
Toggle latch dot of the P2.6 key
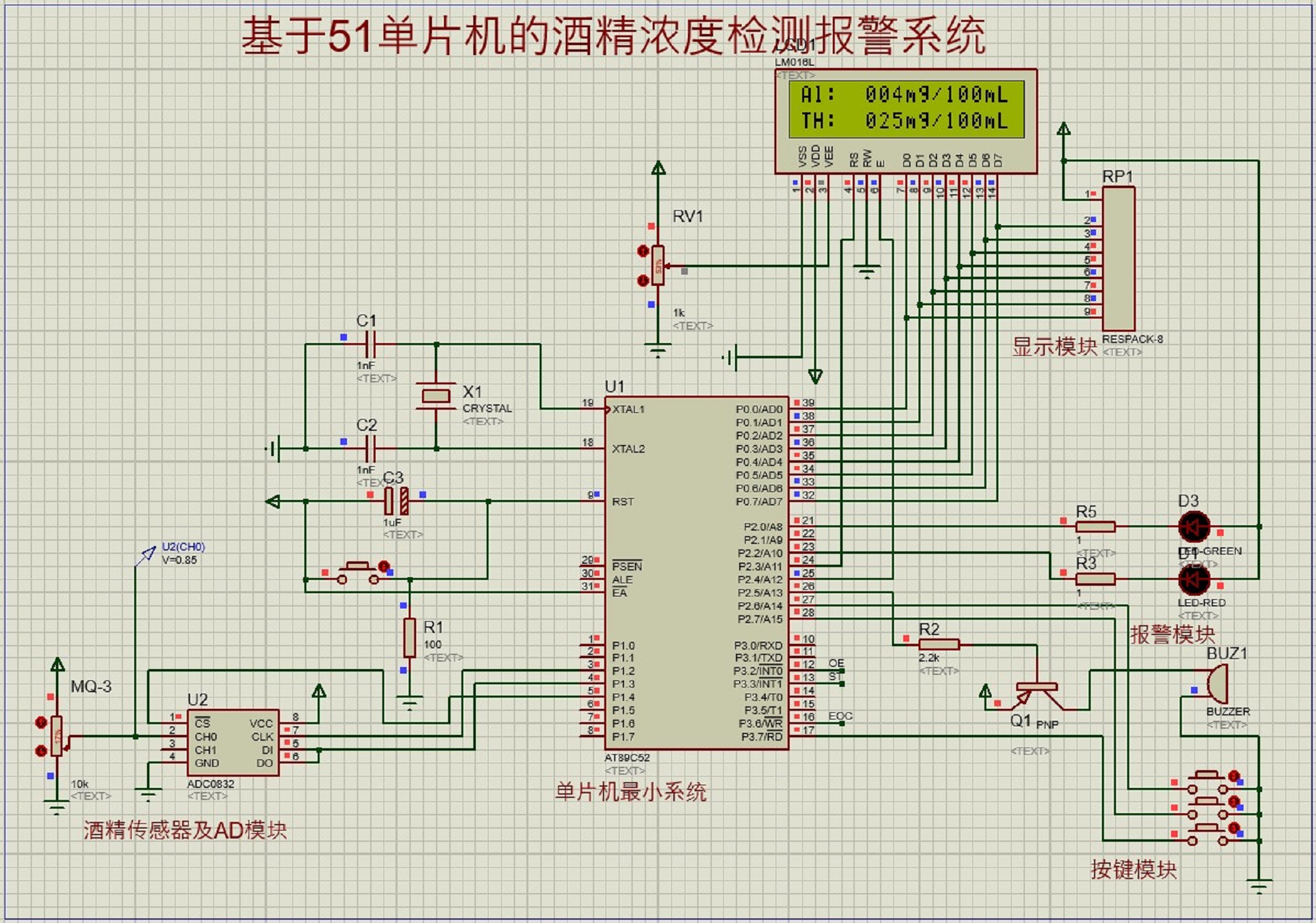click(x=1234, y=775)
